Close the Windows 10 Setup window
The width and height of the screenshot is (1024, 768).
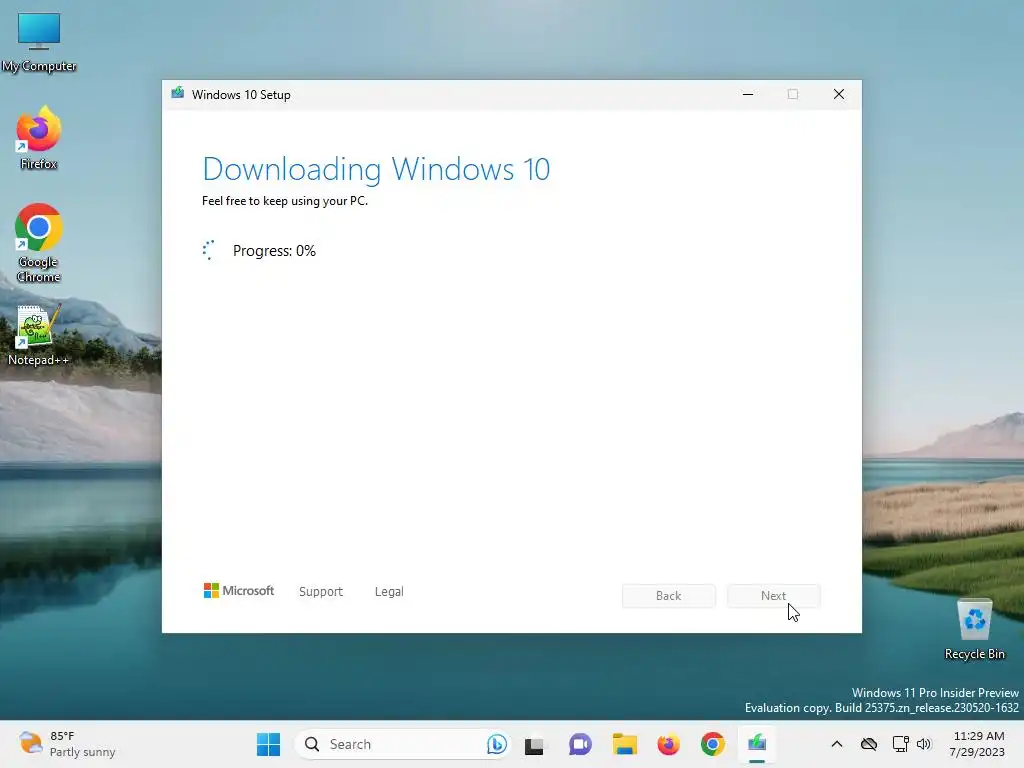pos(839,94)
